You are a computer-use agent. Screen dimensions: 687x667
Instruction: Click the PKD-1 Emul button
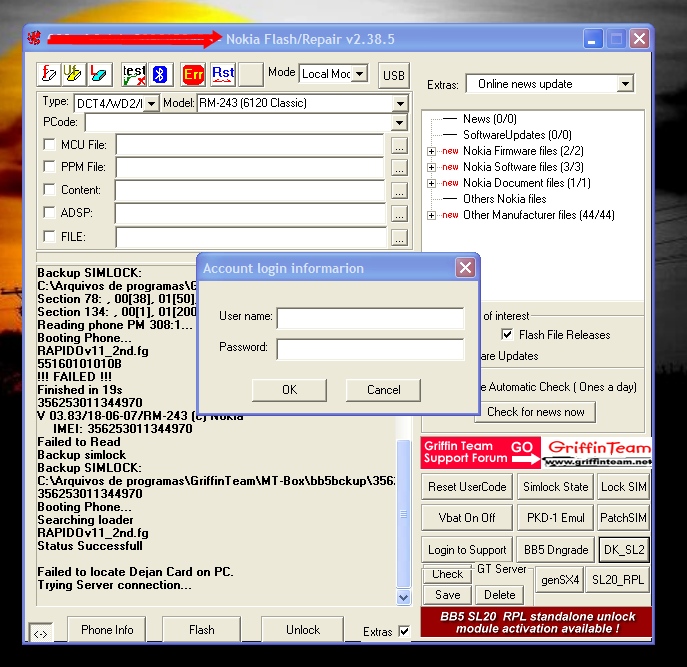pos(556,518)
